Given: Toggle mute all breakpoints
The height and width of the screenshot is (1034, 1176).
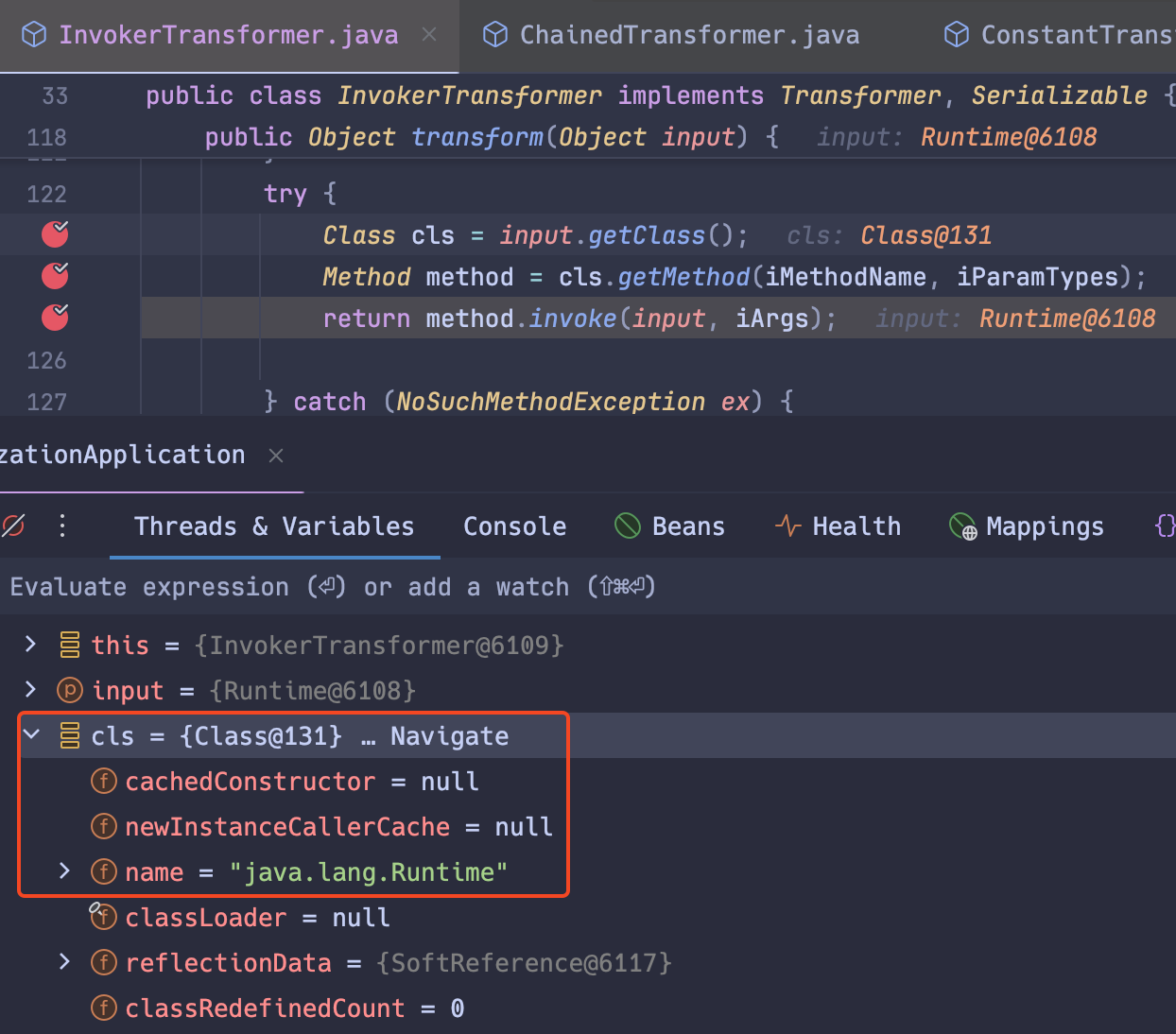Looking at the screenshot, I should point(13,526).
